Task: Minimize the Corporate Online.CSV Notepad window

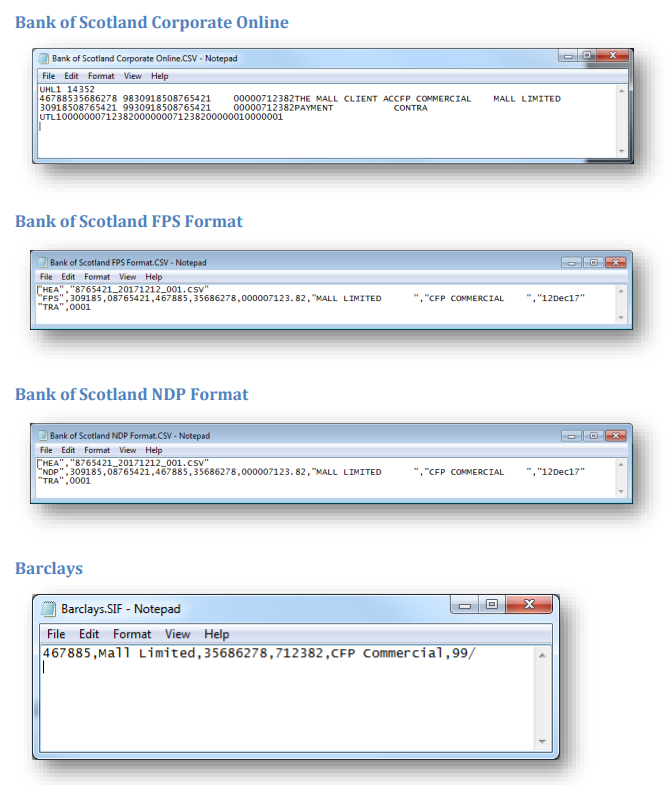Action: click(x=568, y=56)
